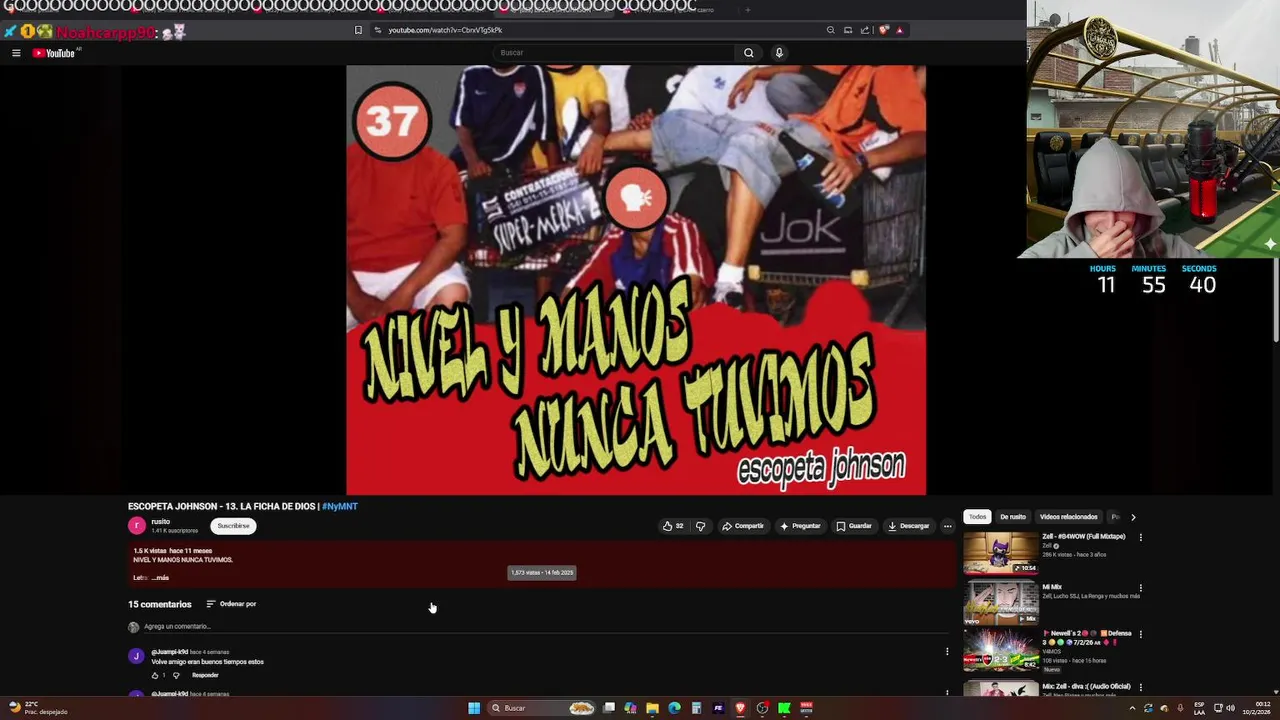Open the Windows Start menu

(x=474, y=708)
